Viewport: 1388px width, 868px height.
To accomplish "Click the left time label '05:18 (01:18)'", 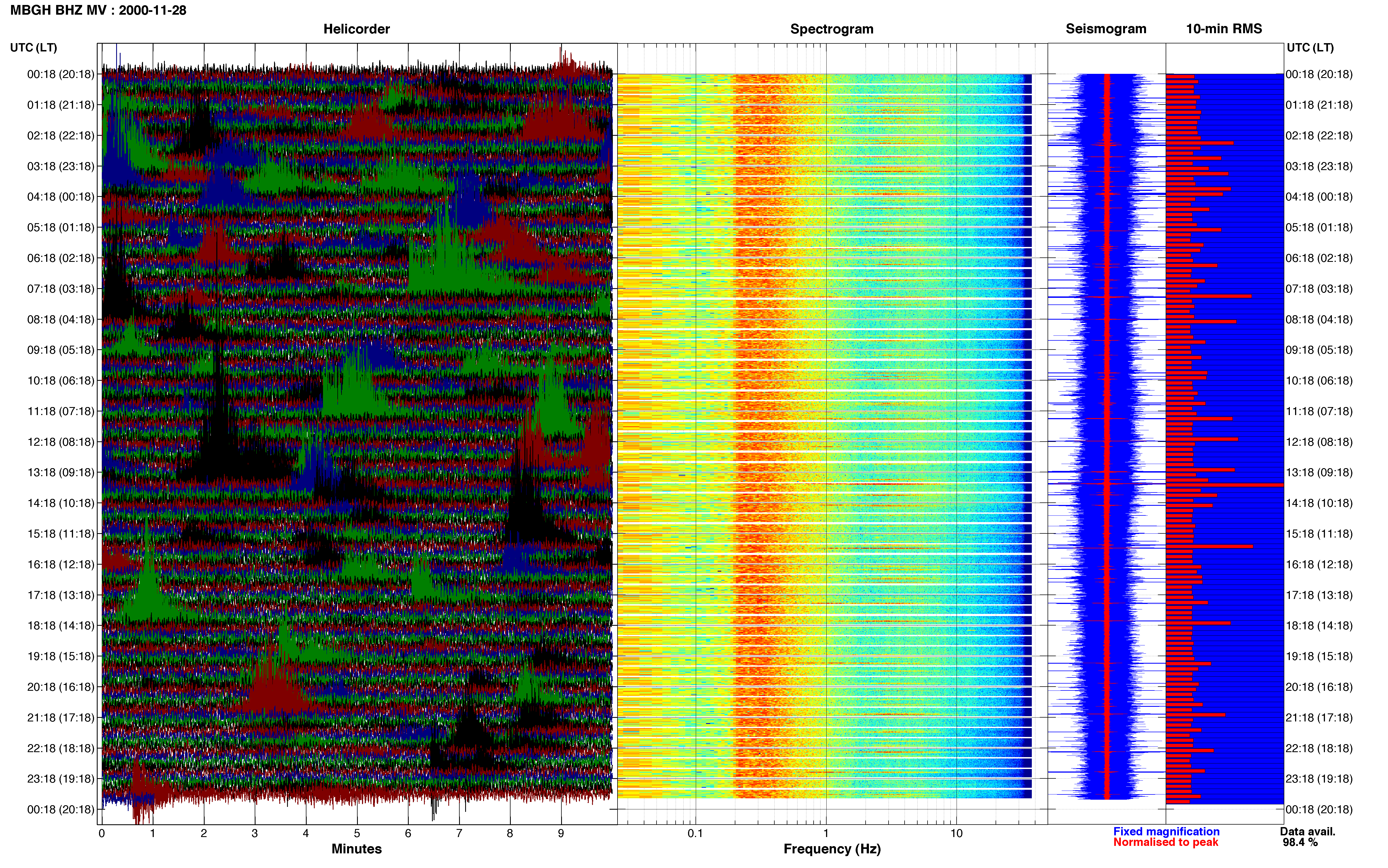I will click(61, 227).
